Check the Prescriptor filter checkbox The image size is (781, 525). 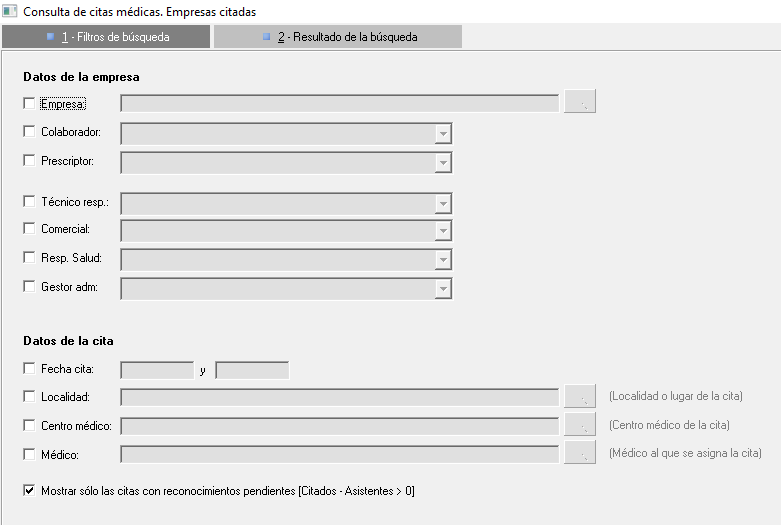(28, 160)
